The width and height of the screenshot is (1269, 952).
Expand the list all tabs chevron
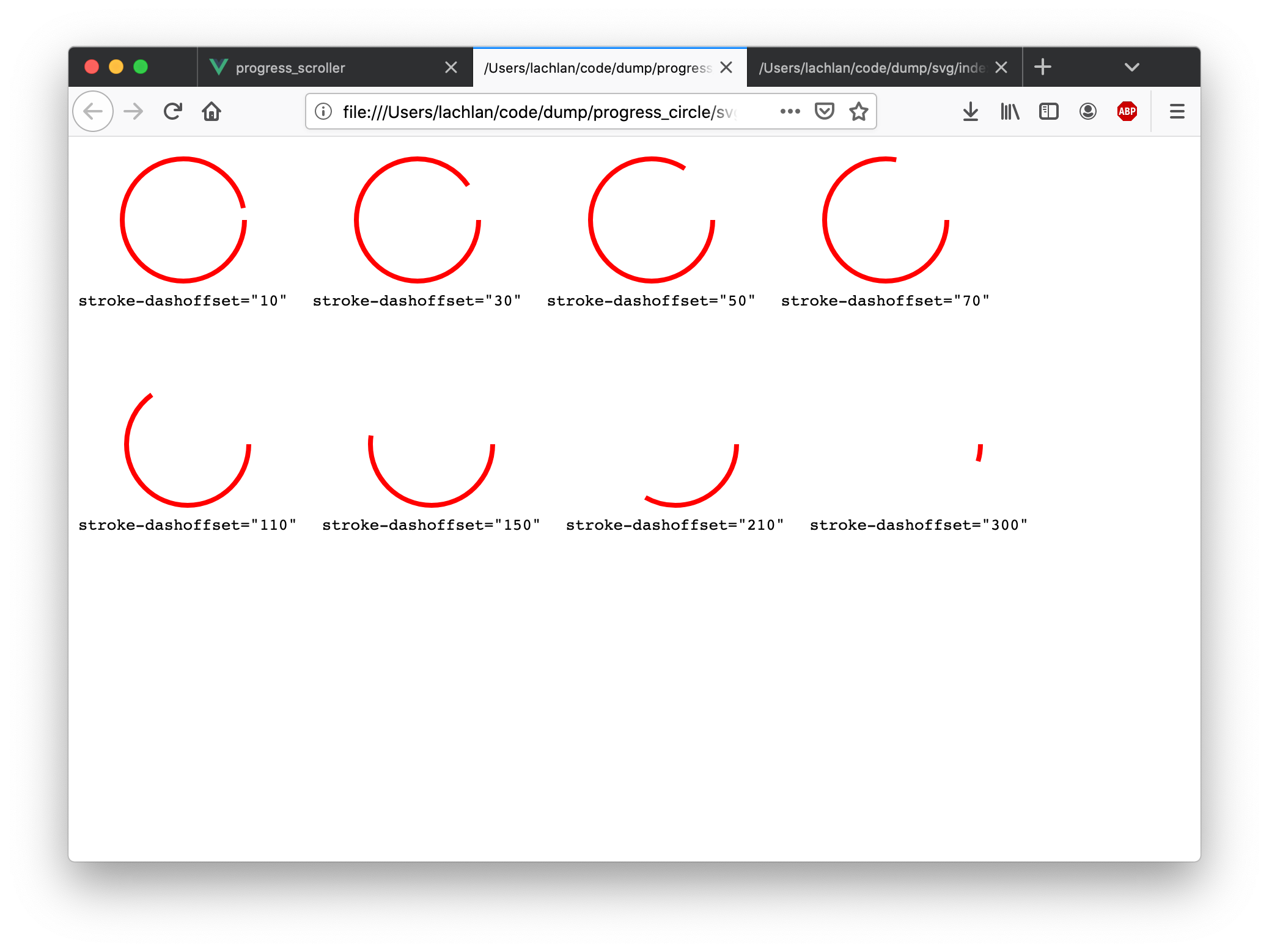(1131, 67)
